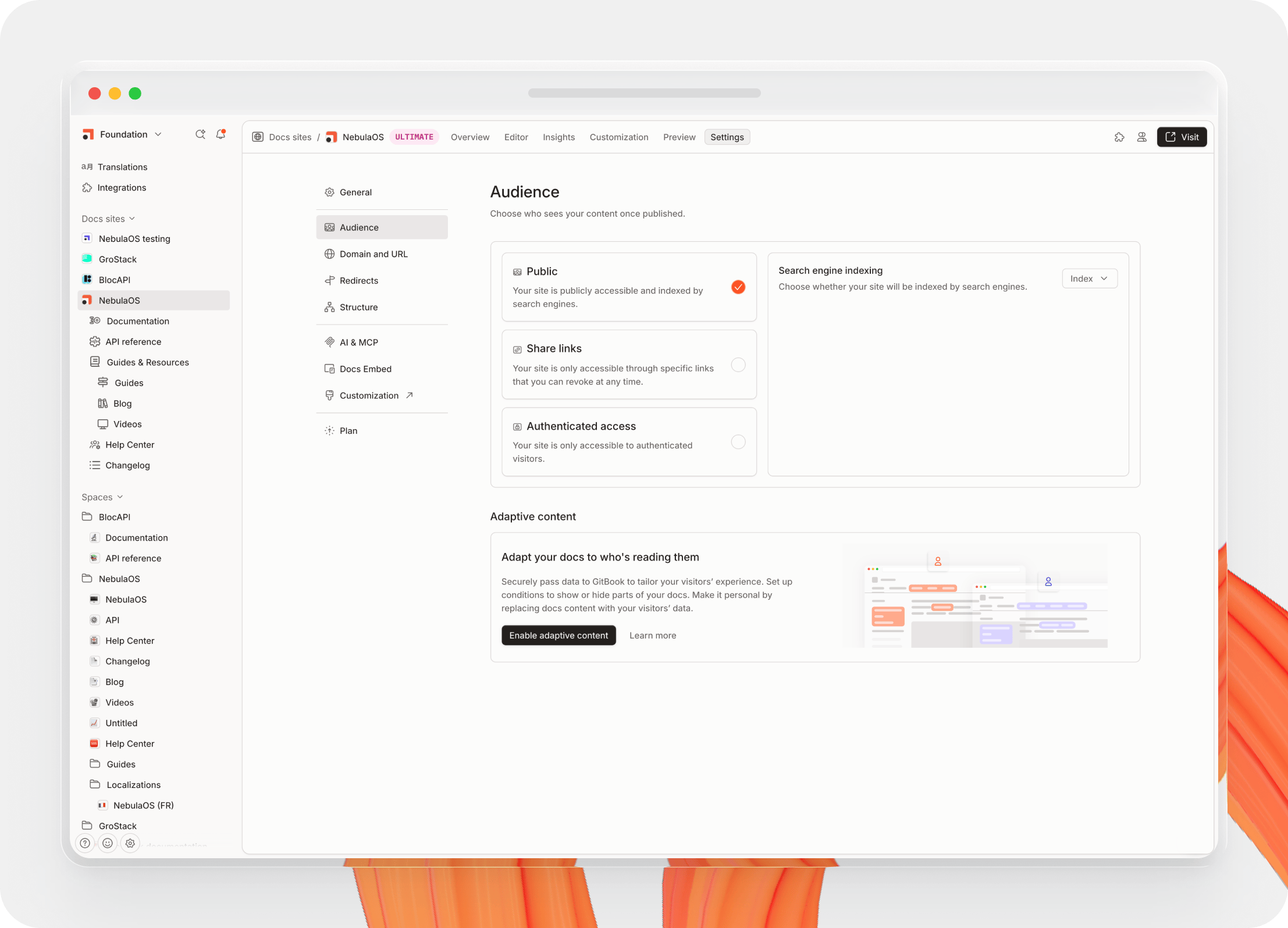This screenshot has width=1288, height=928.
Task: Click the Enable adaptive content button
Action: 558,636
